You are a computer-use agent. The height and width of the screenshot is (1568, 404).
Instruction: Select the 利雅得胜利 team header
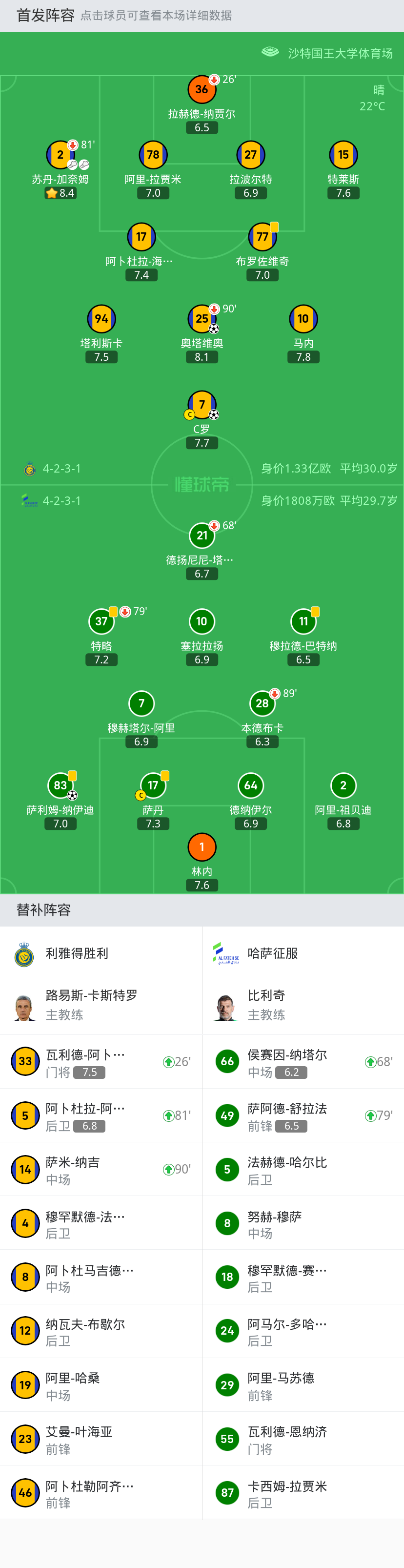tap(101, 953)
